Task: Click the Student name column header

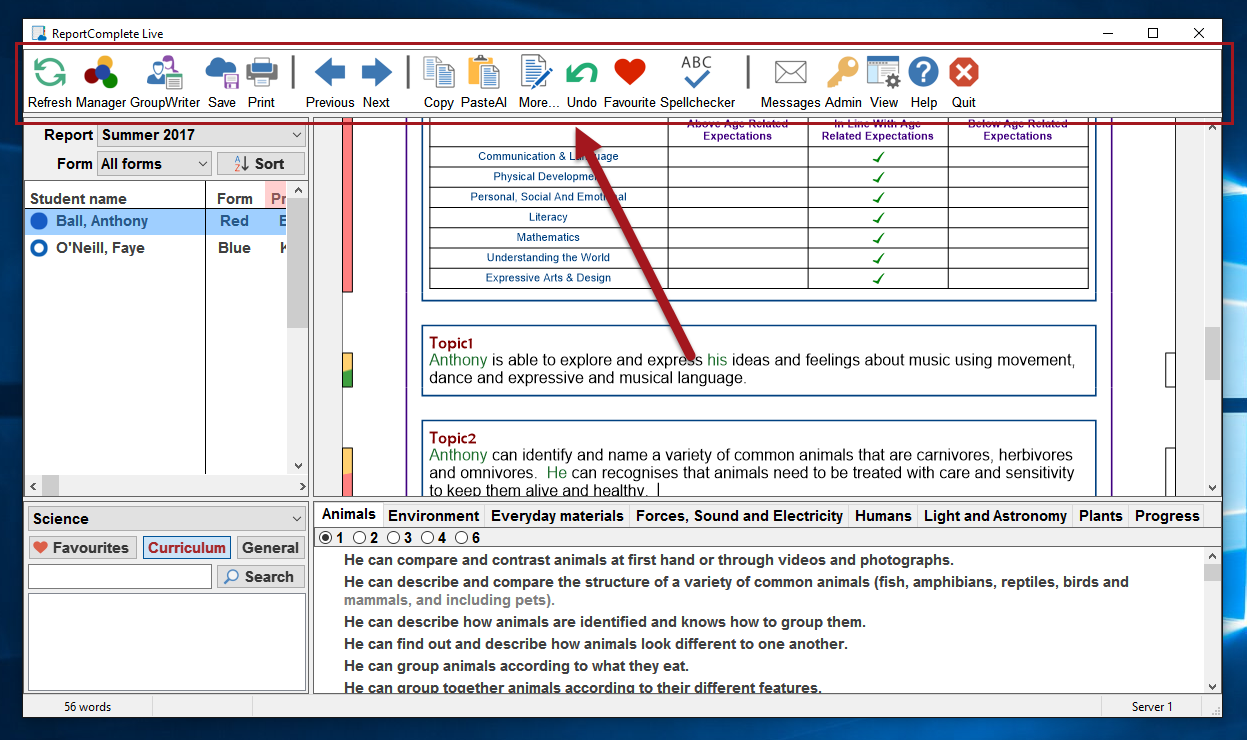Action: click(115, 198)
